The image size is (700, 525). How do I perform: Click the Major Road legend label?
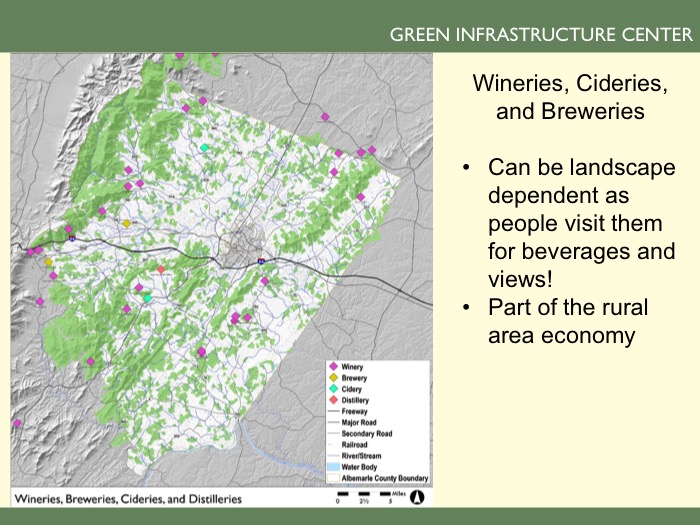coord(359,422)
